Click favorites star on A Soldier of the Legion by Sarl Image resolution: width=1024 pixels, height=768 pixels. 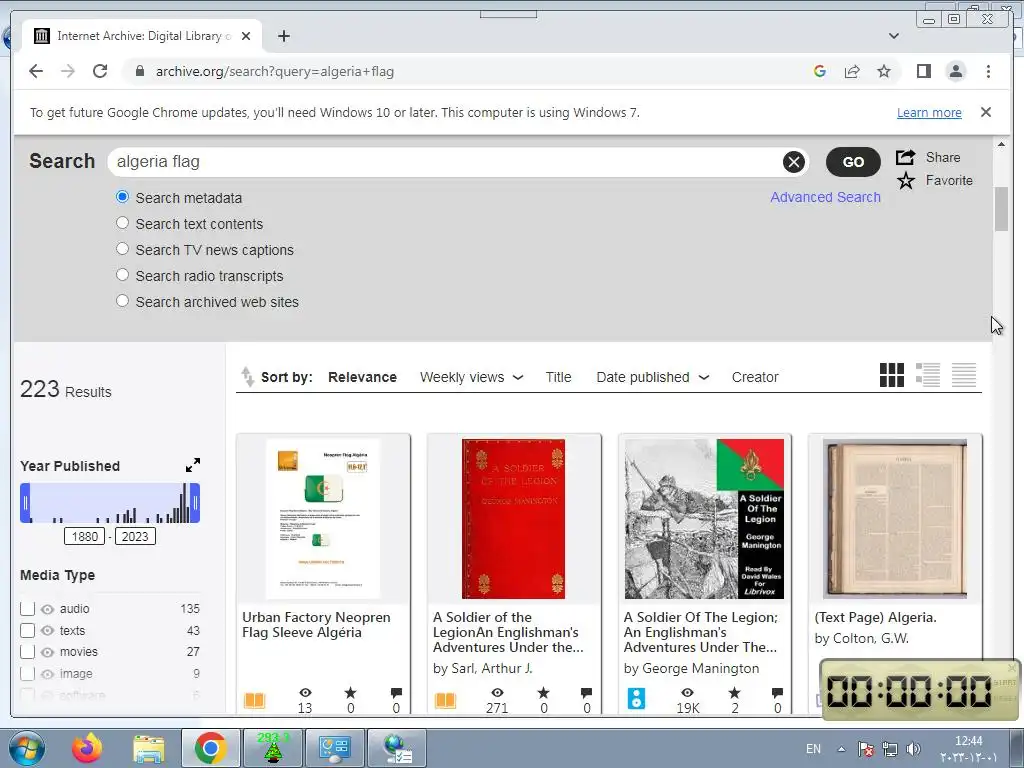click(x=543, y=693)
